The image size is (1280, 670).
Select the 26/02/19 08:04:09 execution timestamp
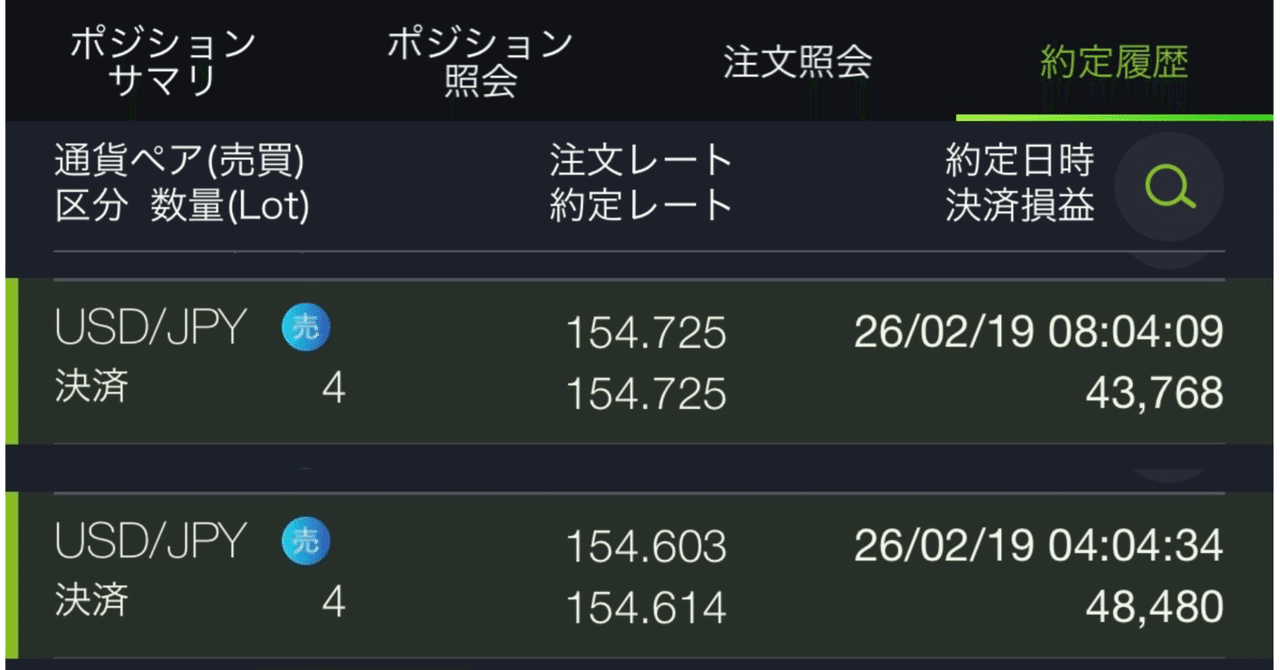pos(1038,332)
